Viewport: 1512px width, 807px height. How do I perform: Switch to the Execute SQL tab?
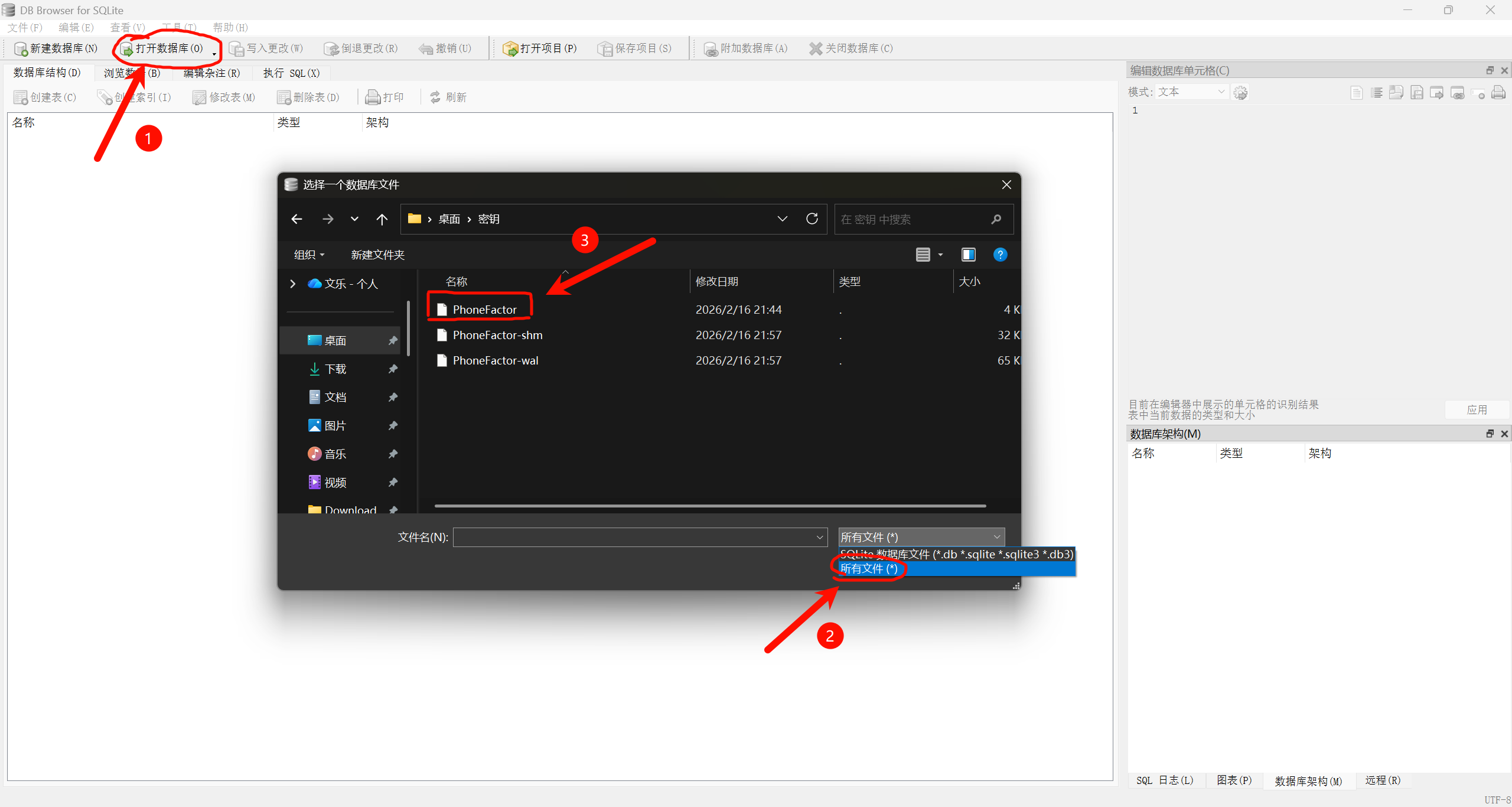coord(291,73)
